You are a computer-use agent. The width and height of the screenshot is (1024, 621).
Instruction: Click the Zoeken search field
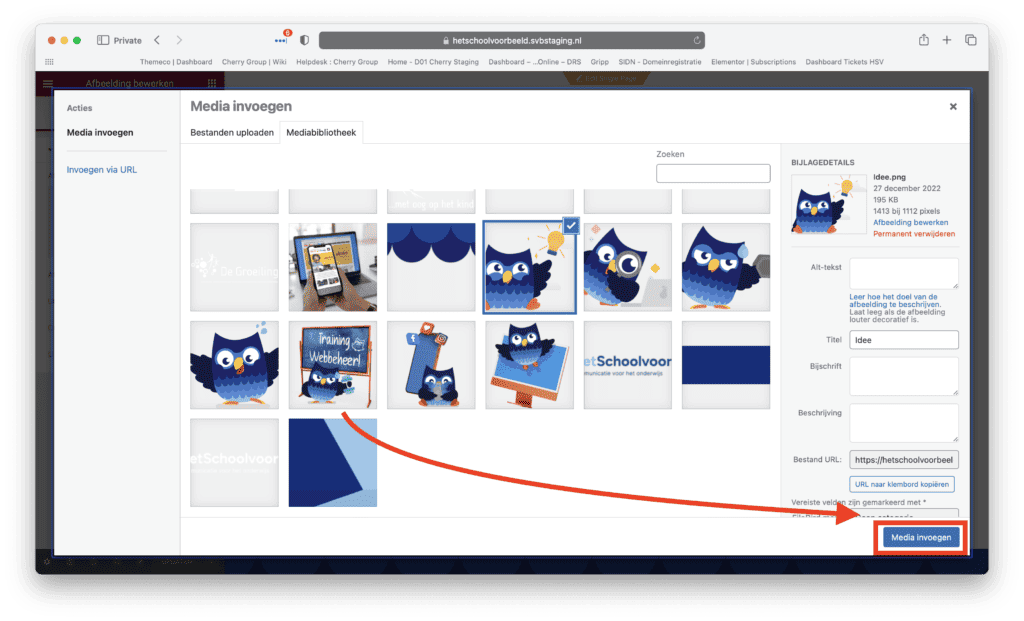713,174
